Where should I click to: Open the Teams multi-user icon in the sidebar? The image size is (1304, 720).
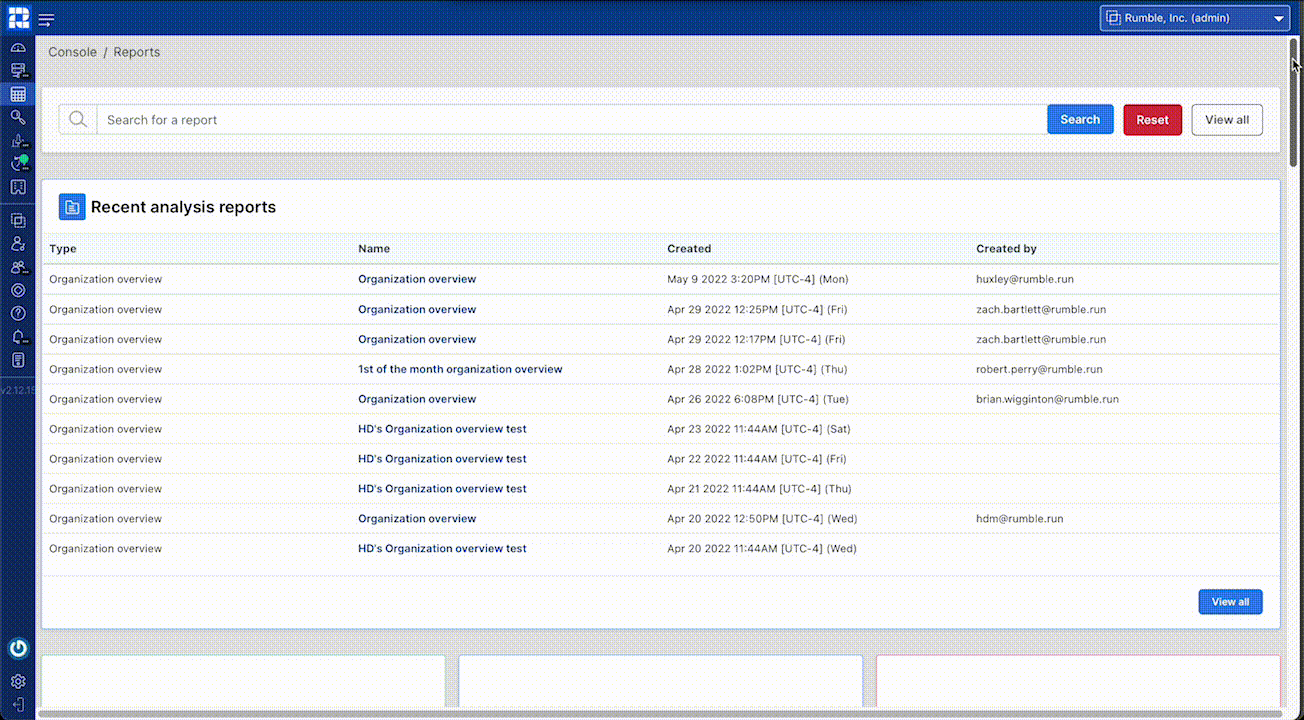(x=18, y=267)
